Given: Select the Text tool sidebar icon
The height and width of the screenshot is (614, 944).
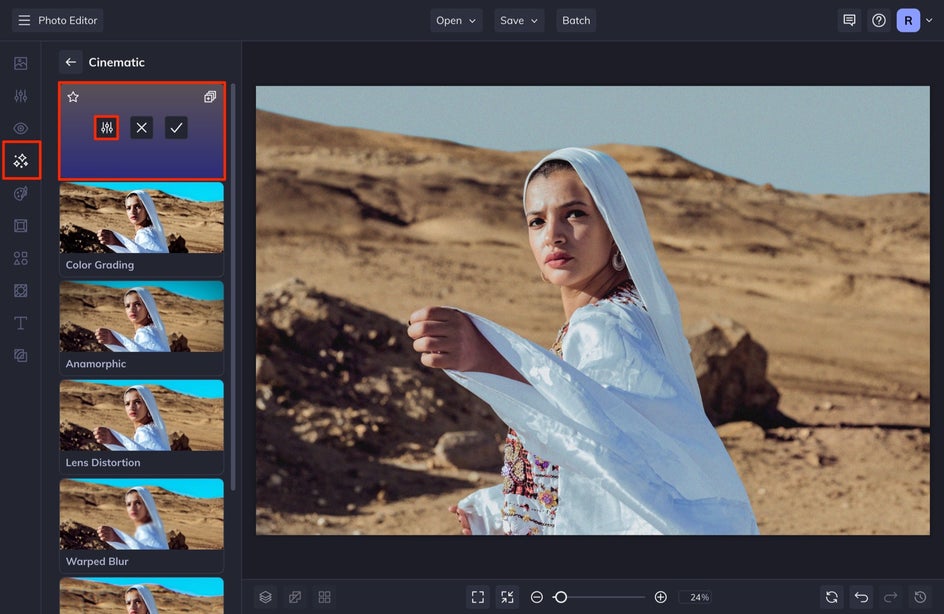Looking at the screenshot, I should click(x=20, y=323).
